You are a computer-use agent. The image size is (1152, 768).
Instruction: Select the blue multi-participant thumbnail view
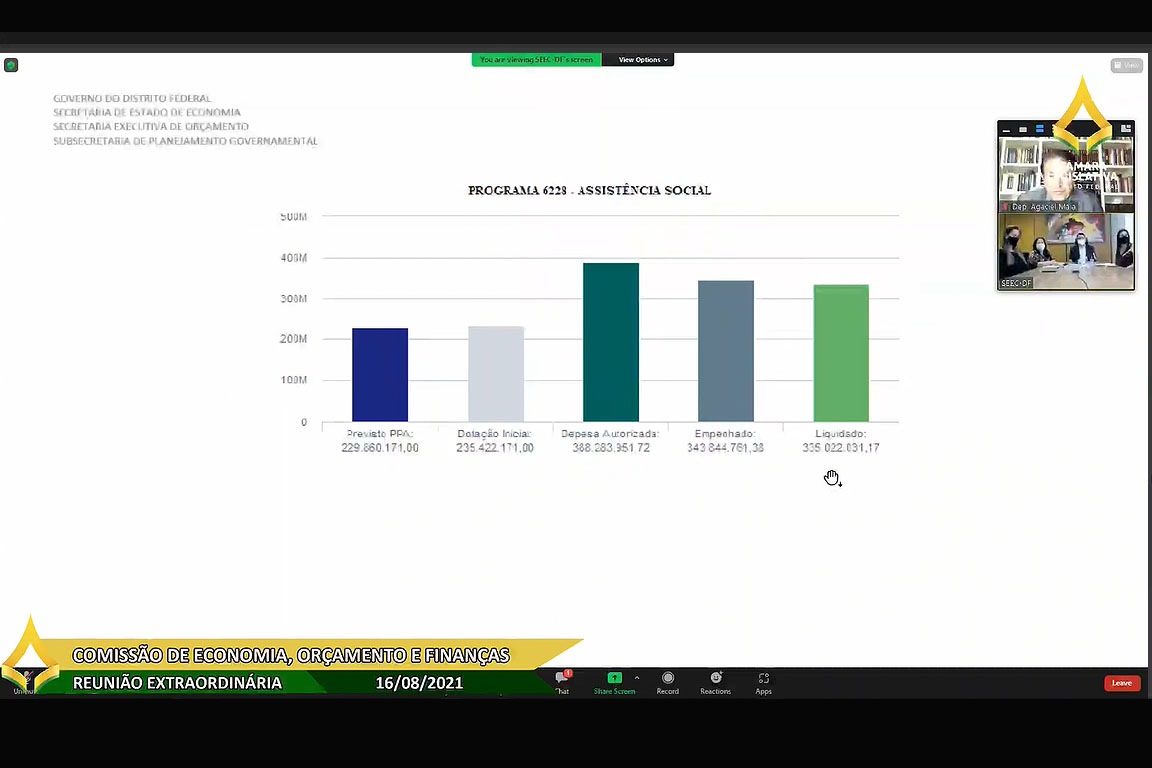pos(1039,129)
